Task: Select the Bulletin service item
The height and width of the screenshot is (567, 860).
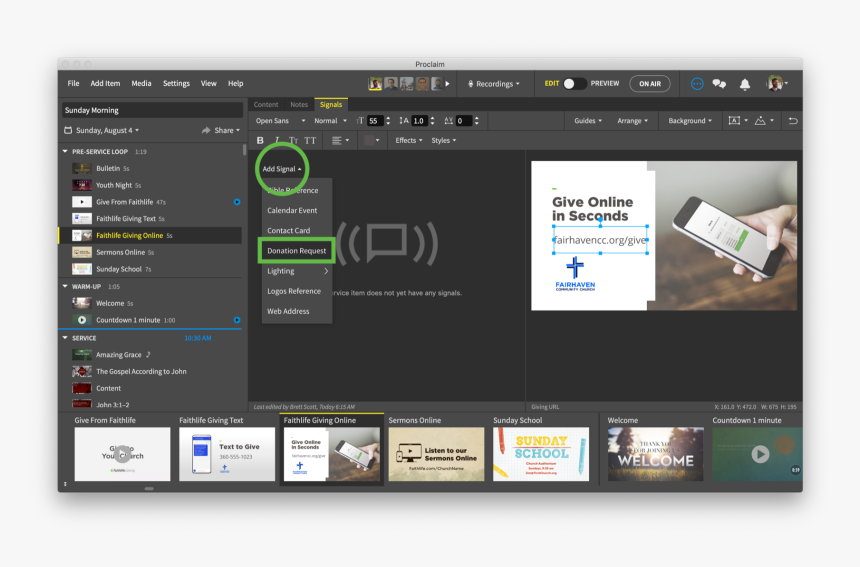Action: (x=150, y=168)
